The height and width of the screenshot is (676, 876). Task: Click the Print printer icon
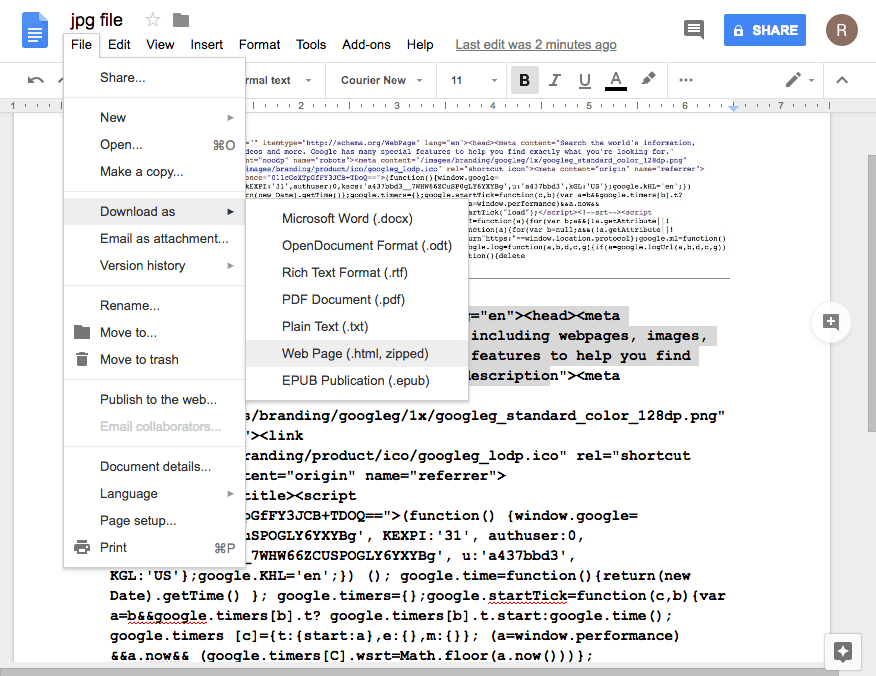click(82, 548)
